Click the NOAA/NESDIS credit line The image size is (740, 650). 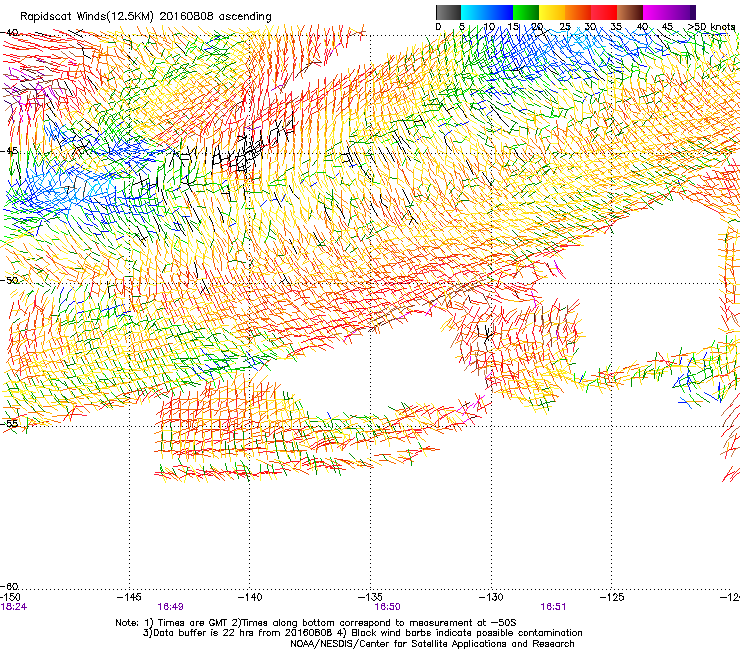pyautogui.click(x=432, y=644)
